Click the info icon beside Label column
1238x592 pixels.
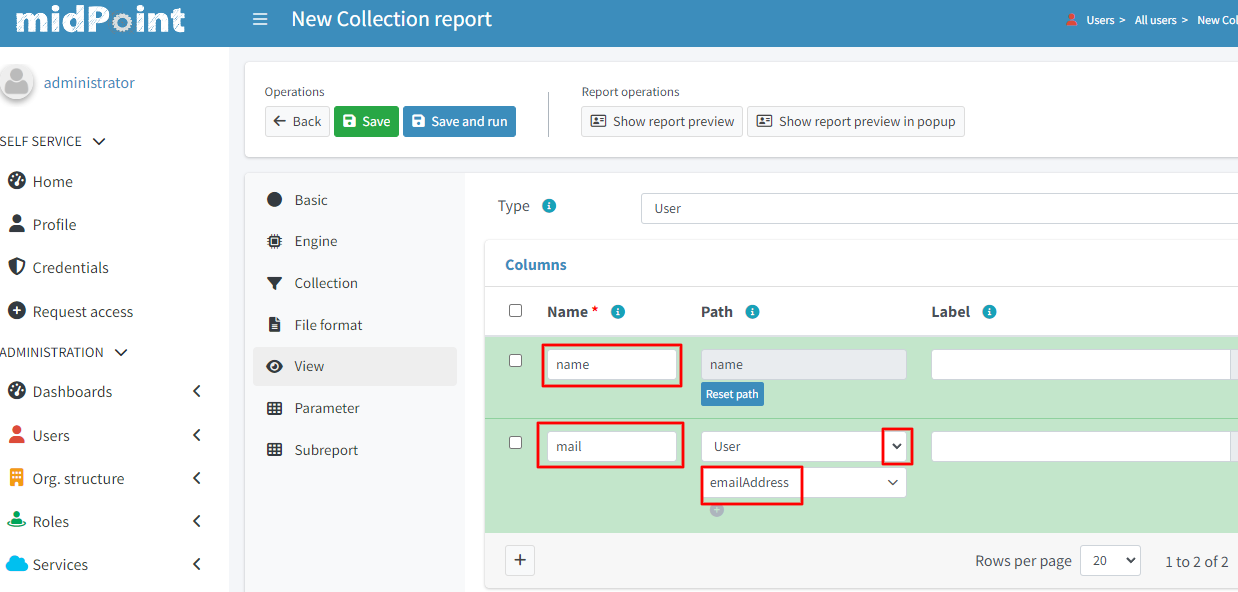(x=989, y=312)
